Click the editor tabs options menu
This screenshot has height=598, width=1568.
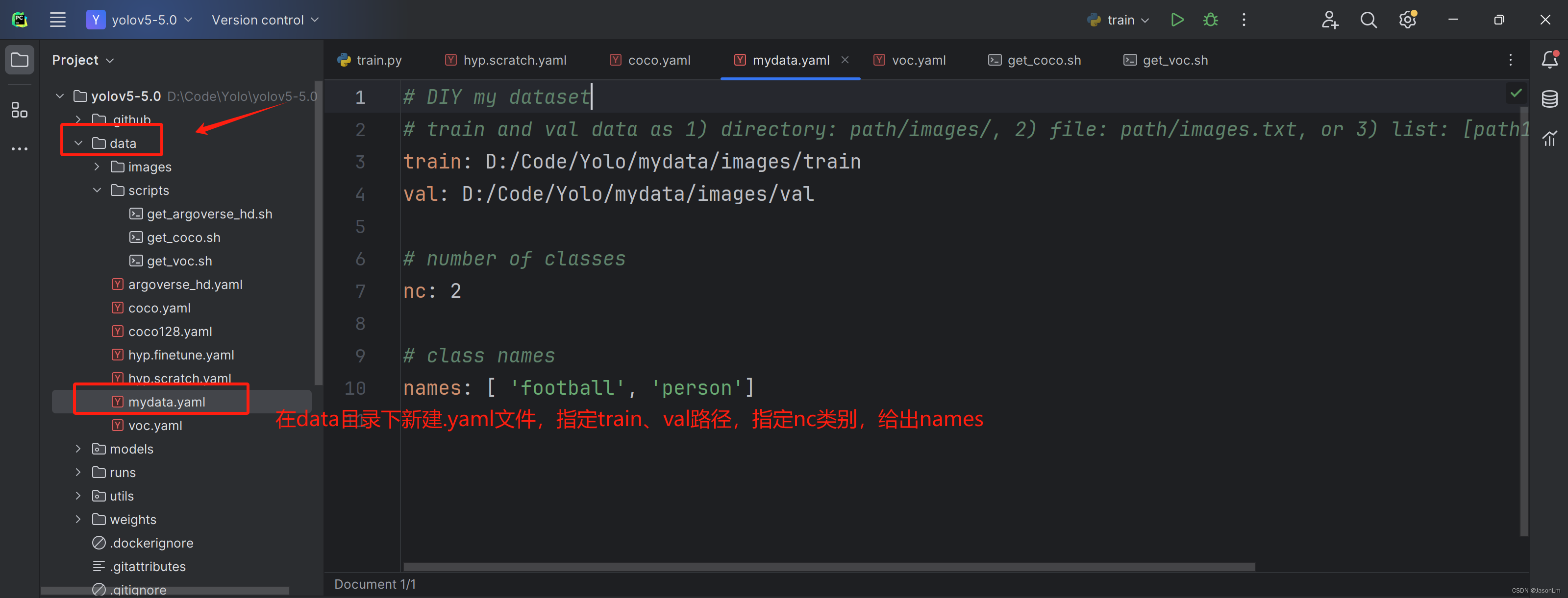[x=1510, y=60]
